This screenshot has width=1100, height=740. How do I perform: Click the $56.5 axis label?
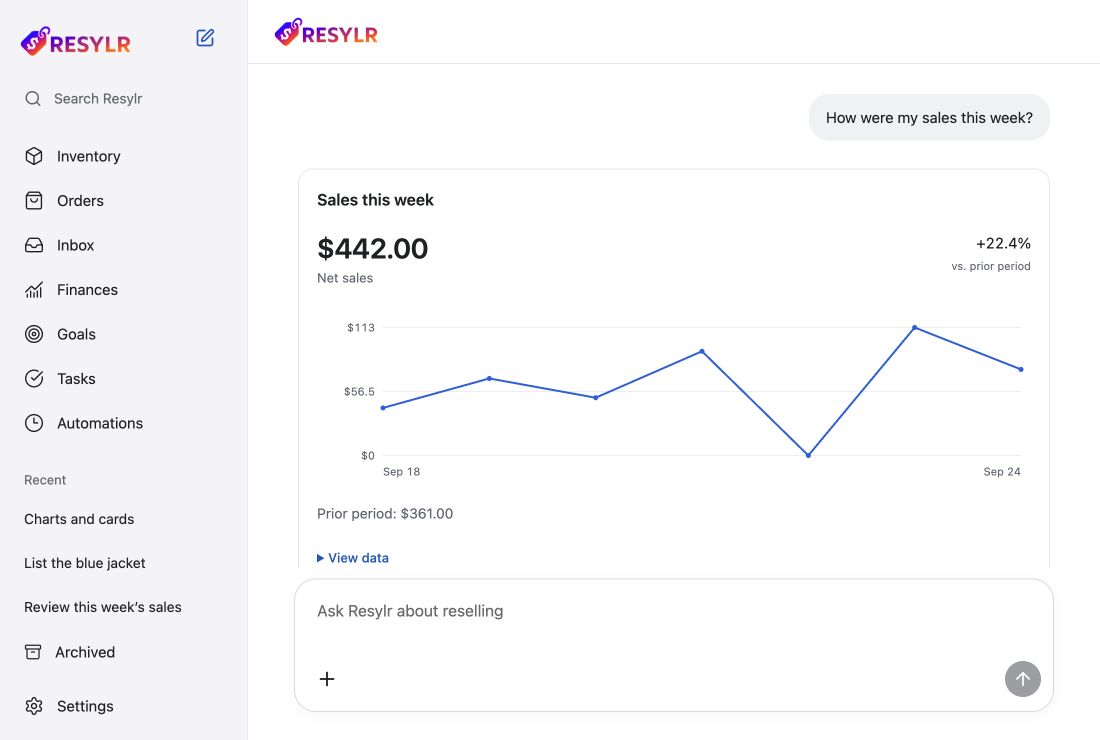click(x=359, y=391)
